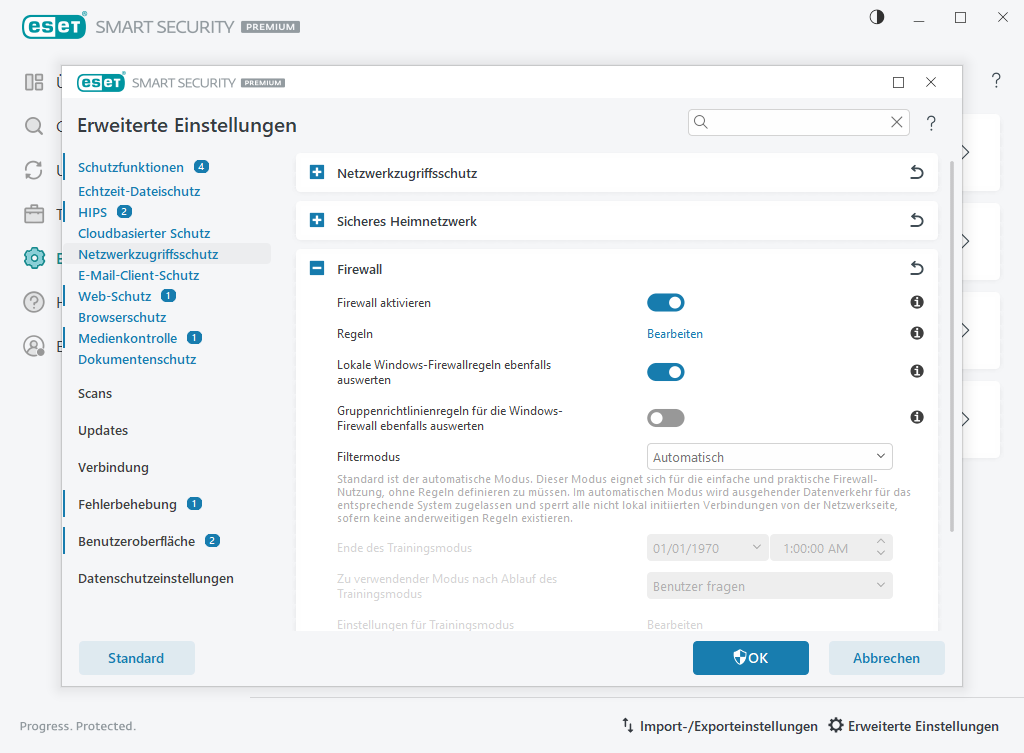1024x753 pixels.
Task: Show info icon for Regeln setting
Action: (916, 333)
